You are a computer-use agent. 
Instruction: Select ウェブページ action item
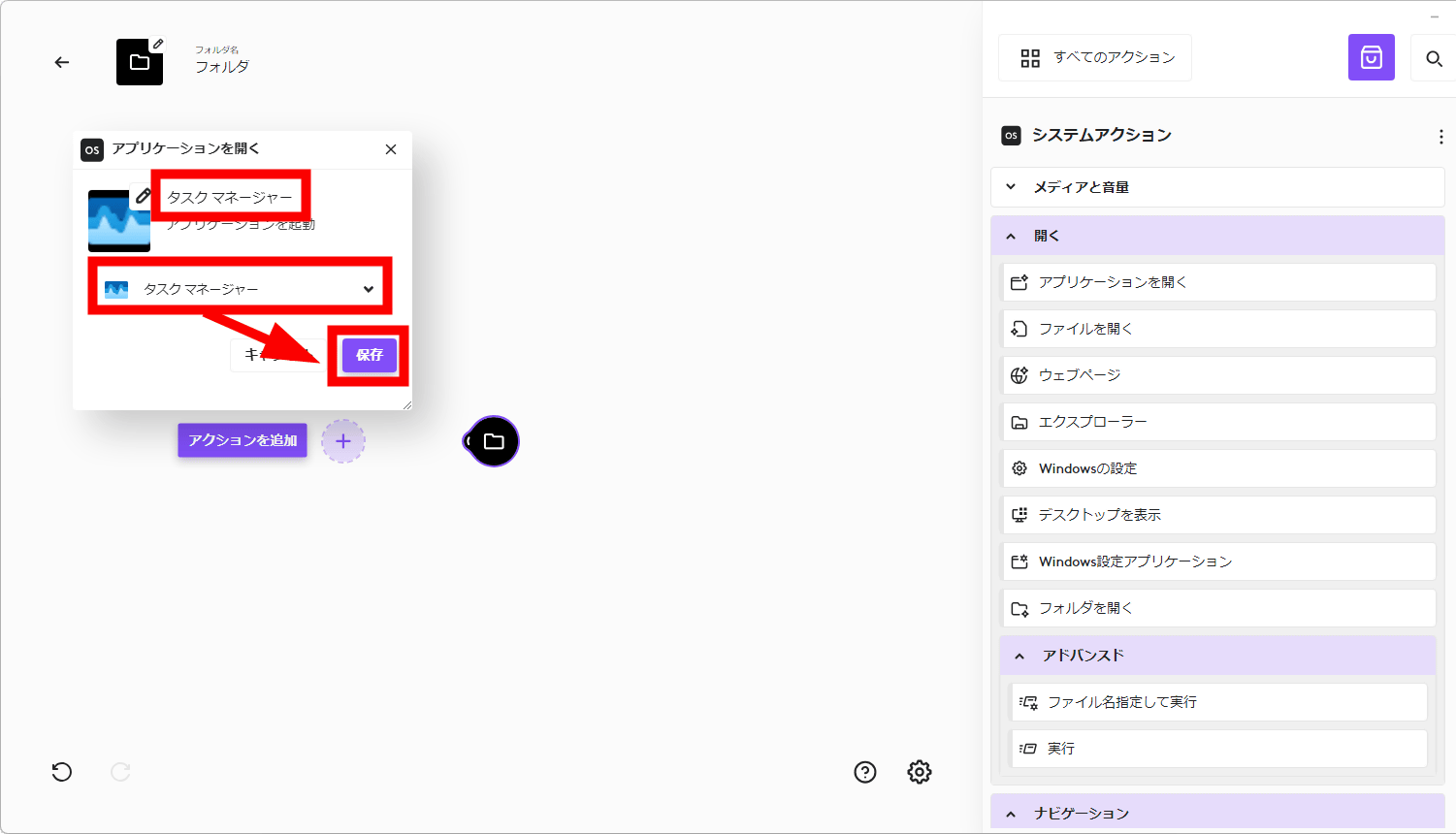coord(1217,375)
